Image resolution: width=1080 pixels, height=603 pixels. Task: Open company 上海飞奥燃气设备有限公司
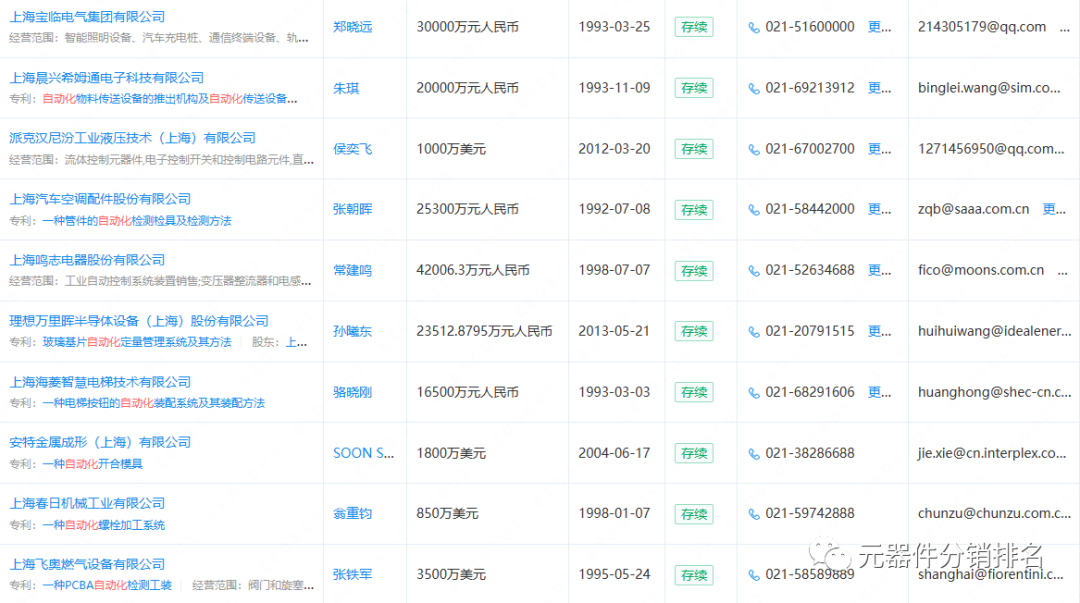87,564
